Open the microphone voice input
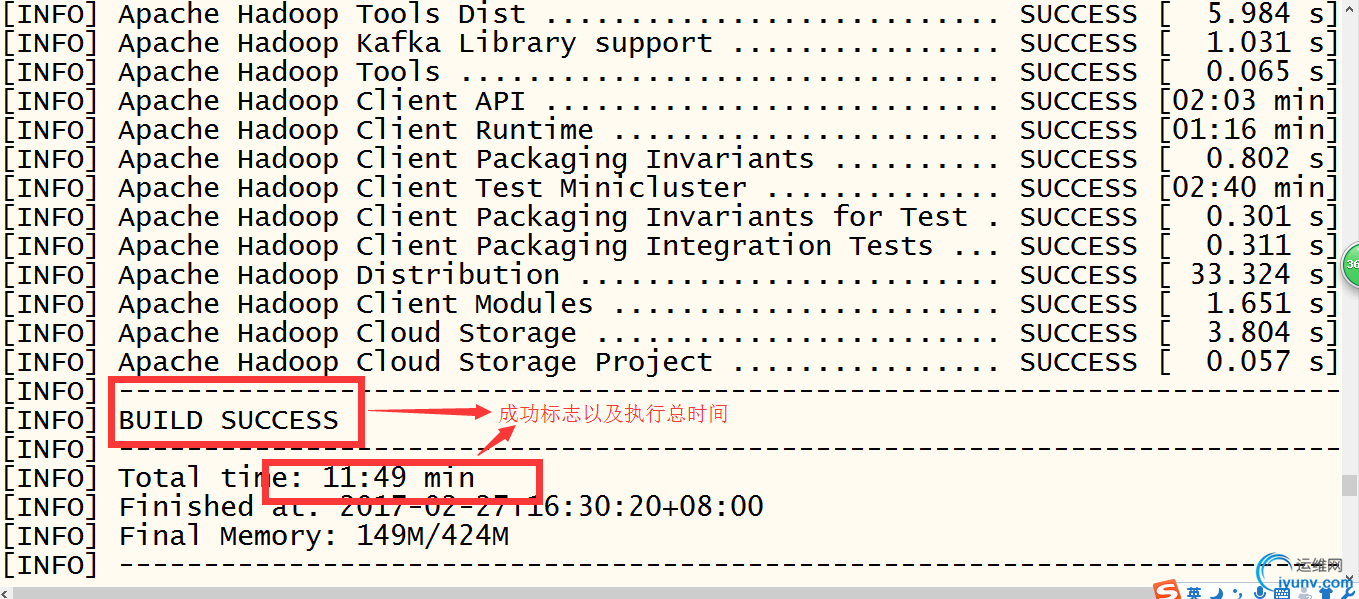1359x599 pixels. 1260,592
